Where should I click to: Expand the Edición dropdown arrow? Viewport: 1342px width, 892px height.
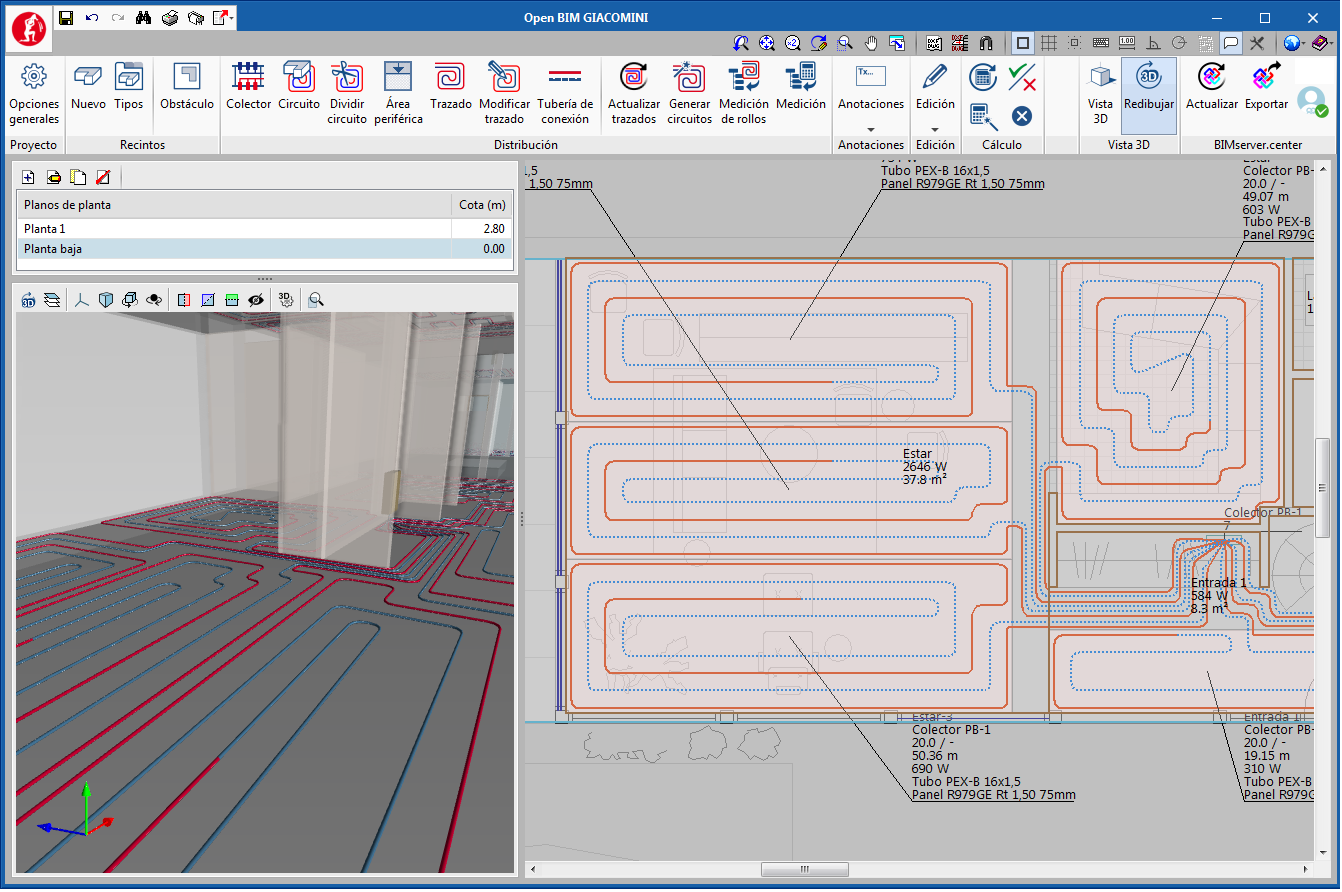[935, 129]
